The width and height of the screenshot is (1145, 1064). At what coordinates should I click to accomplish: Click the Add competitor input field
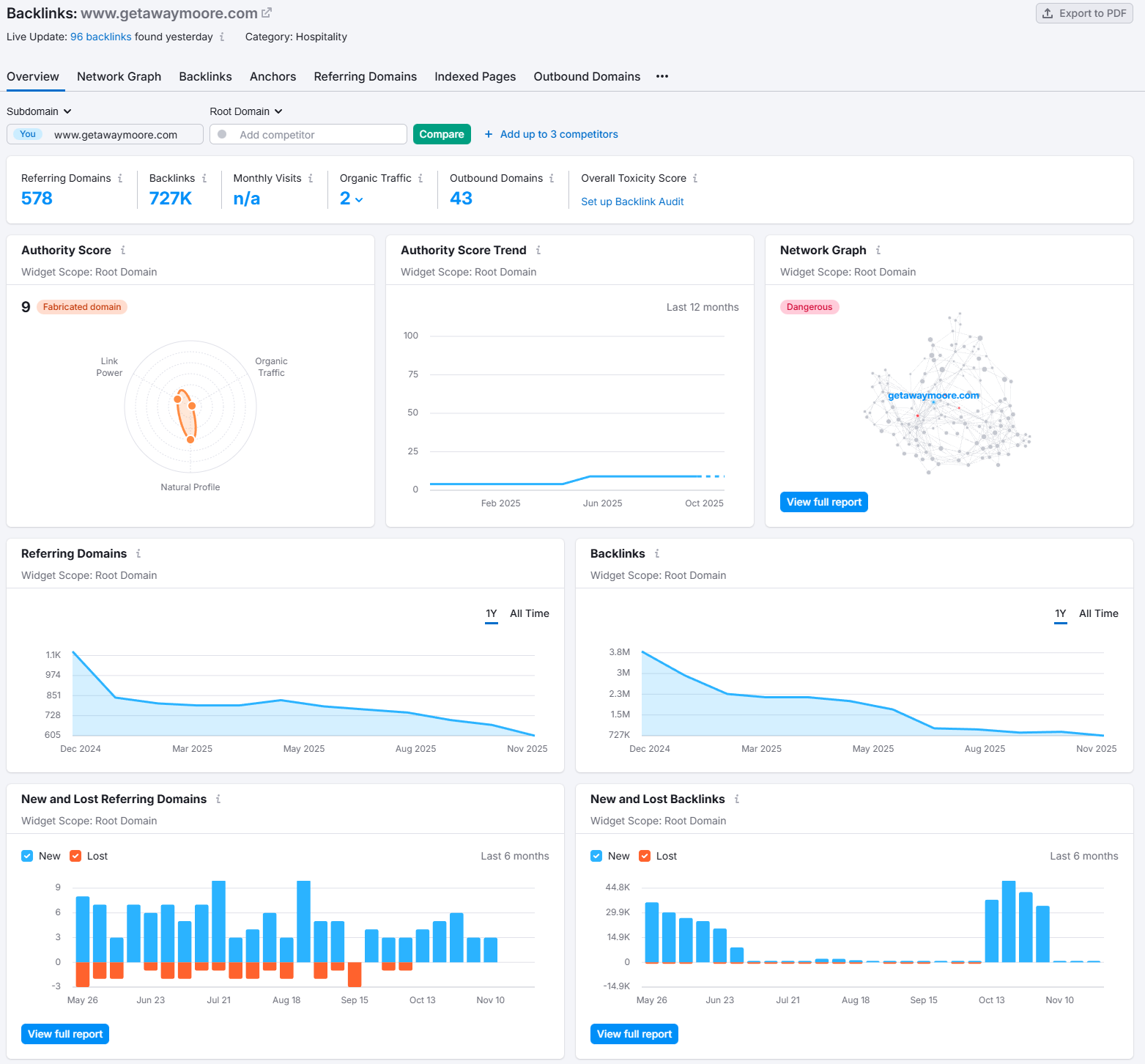pyautogui.click(x=308, y=134)
